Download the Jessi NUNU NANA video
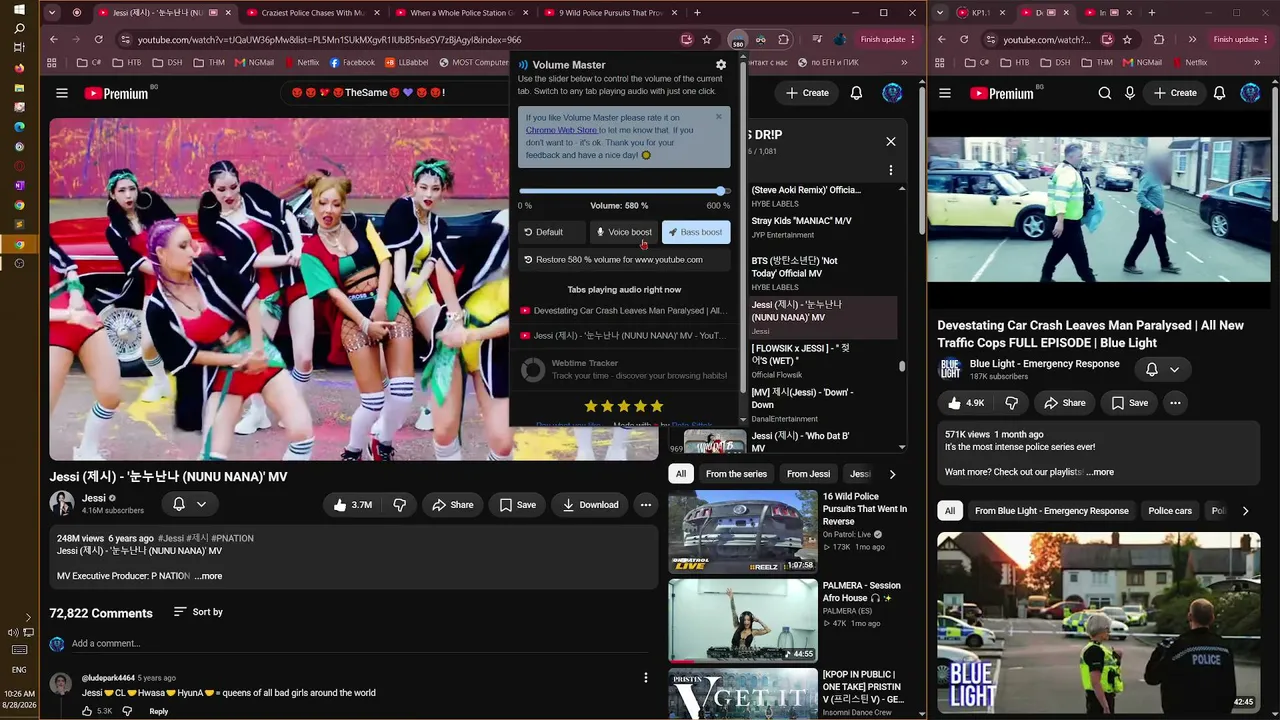Screen dimensions: 1280x720 [x=589, y=505]
